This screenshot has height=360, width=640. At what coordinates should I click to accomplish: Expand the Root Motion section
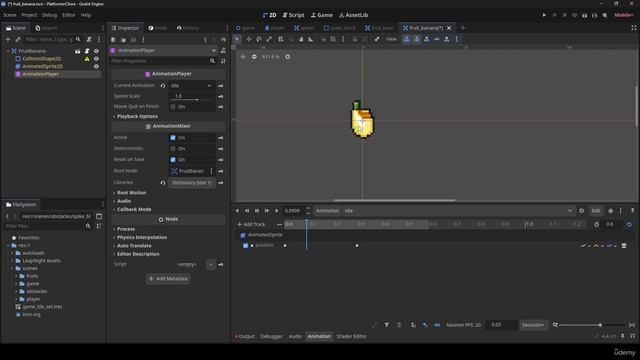131,193
